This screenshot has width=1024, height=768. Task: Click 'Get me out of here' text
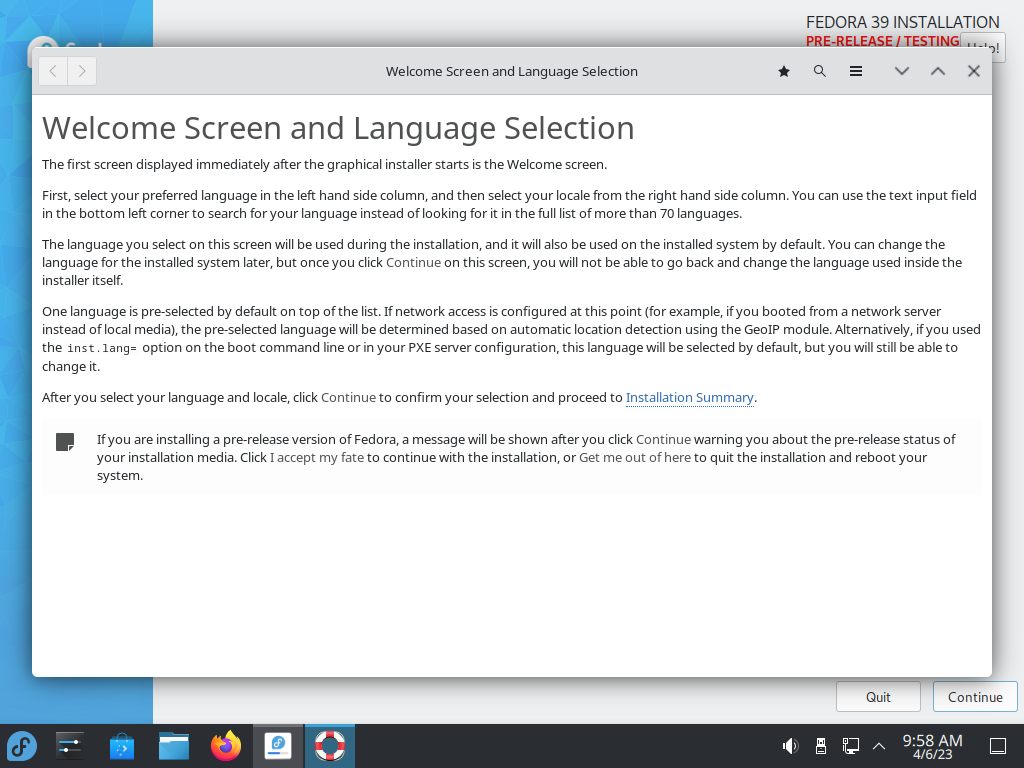pyautogui.click(x=635, y=457)
